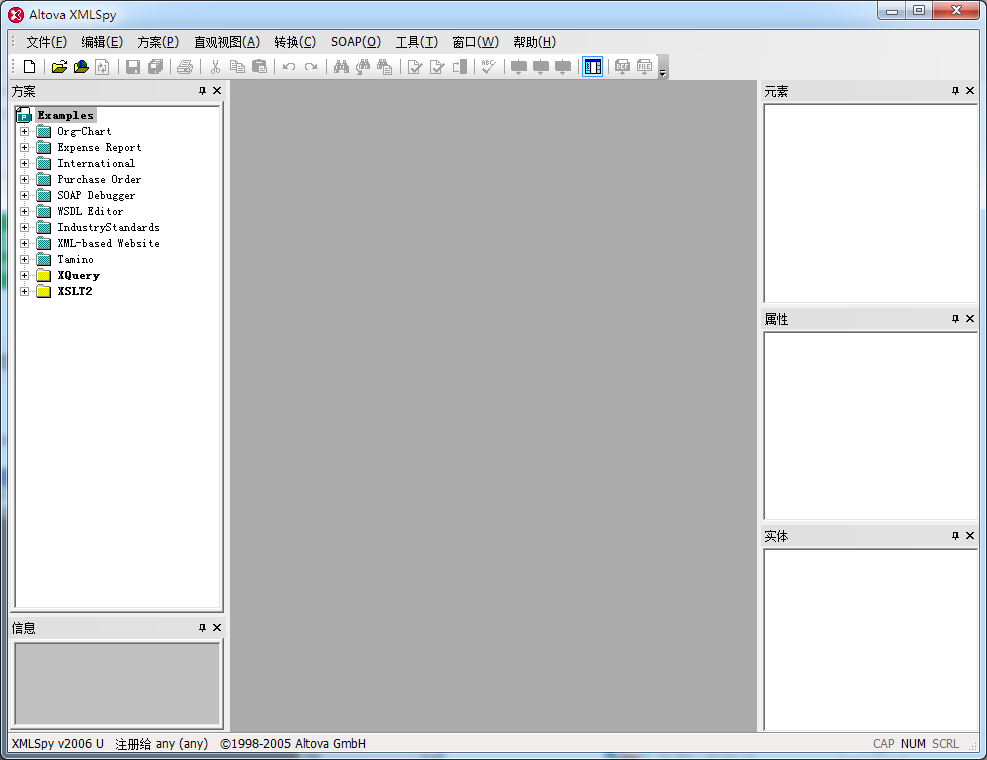
Task: Expand the Expense Report folder
Action: pos(25,147)
